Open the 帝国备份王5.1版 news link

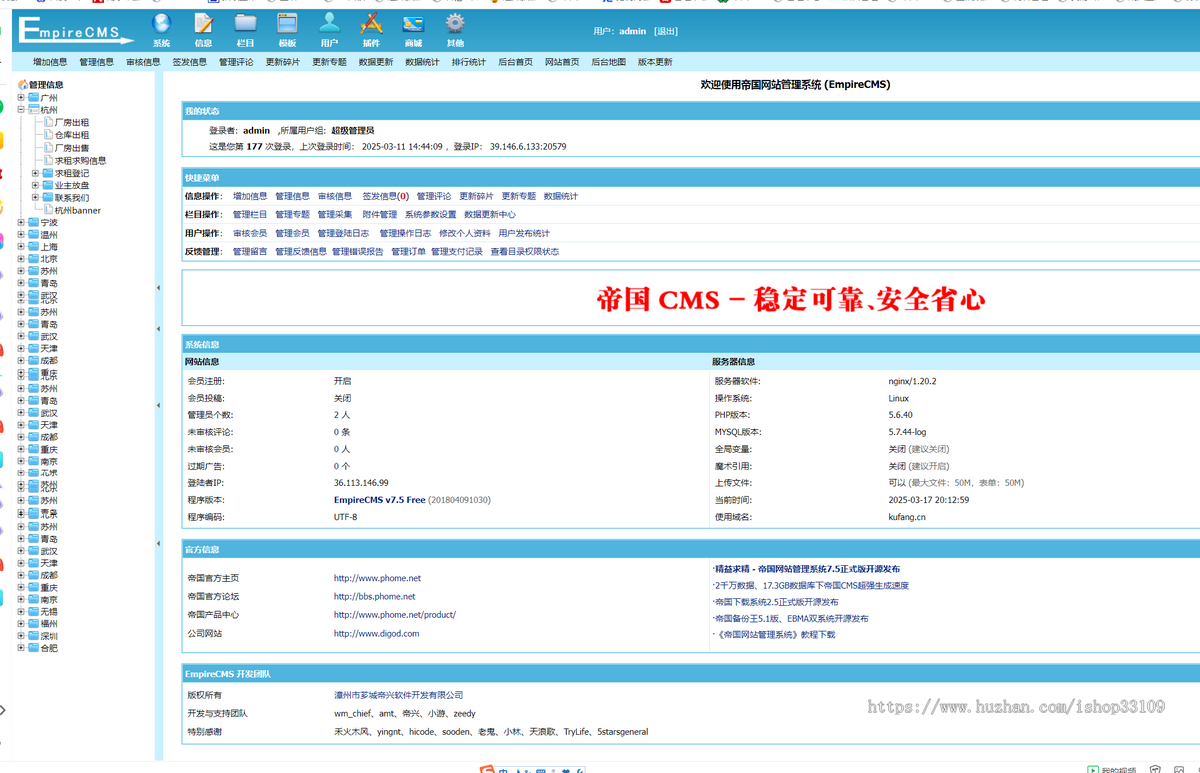click(x=791, y=618)
